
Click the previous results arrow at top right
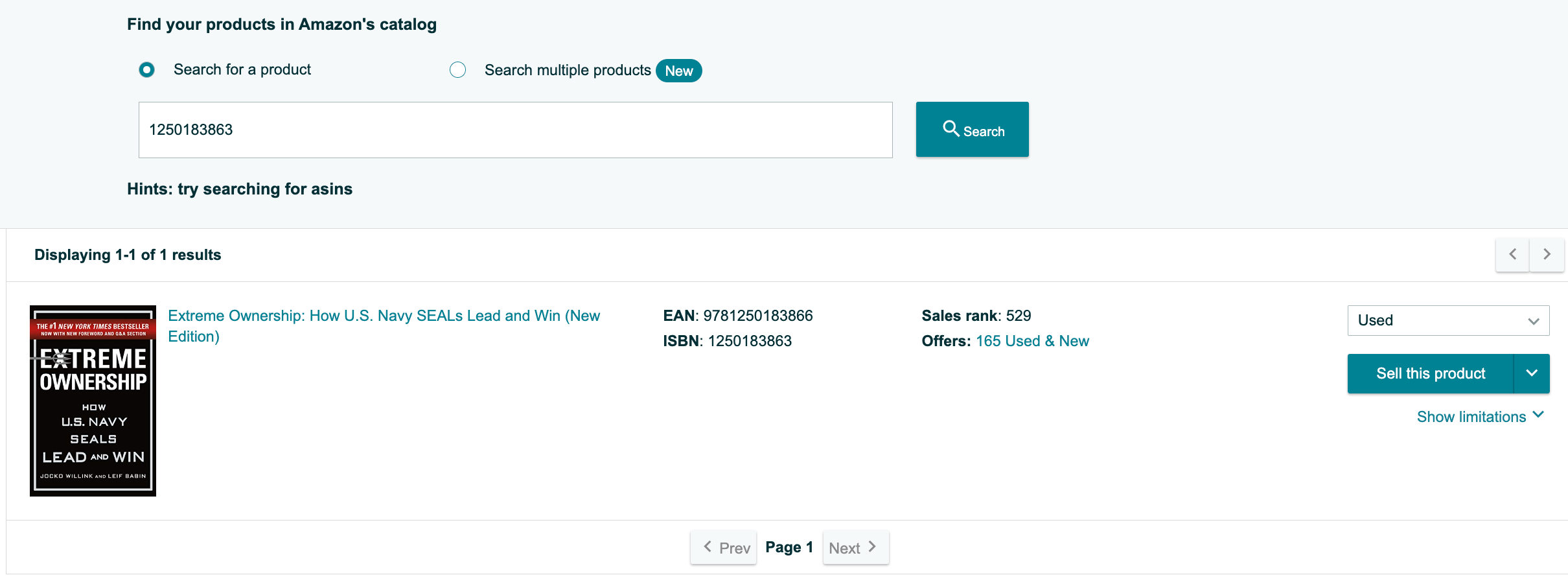point(1512,255)
